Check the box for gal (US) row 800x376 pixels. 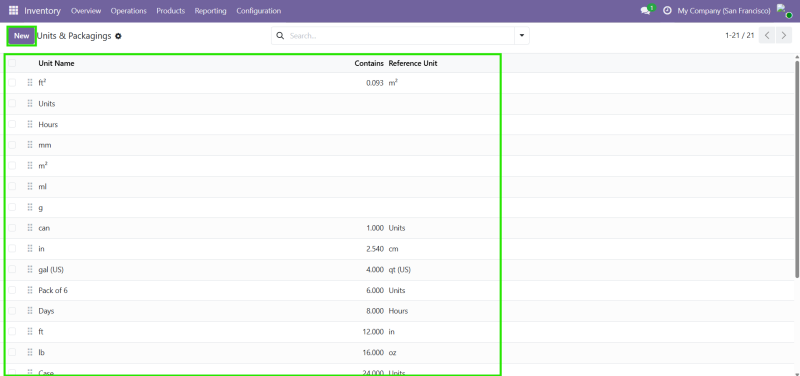point(12,269)
